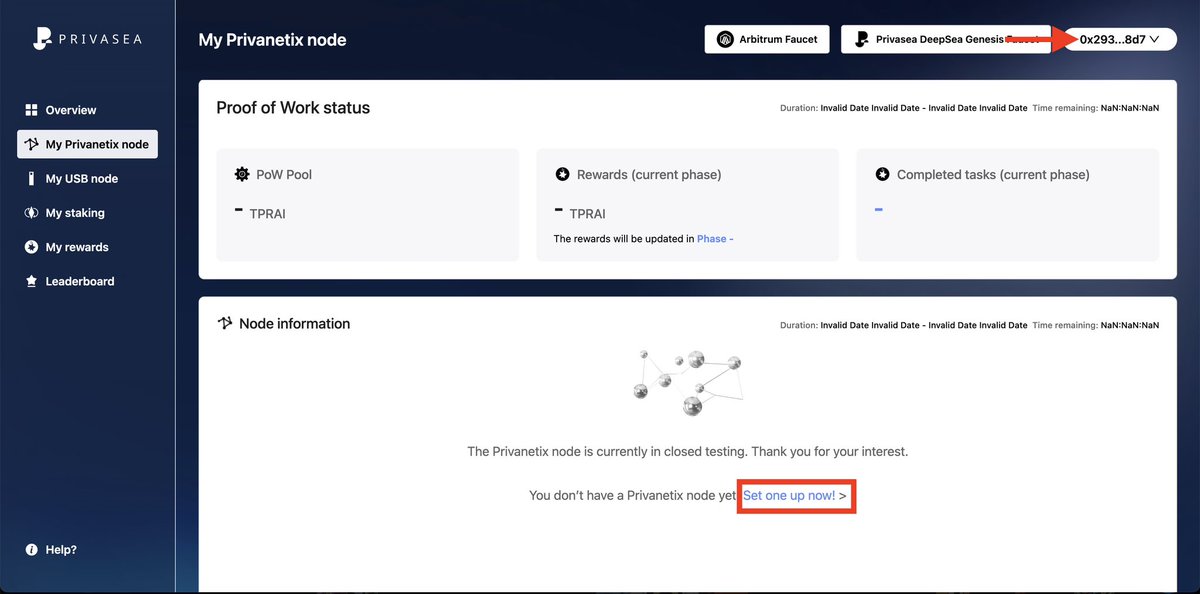Open Privasea DeepSea Genesis Faucet button
Image resolution: width=1200 pixels, height=594 pixels.
[x=946, y=40]
